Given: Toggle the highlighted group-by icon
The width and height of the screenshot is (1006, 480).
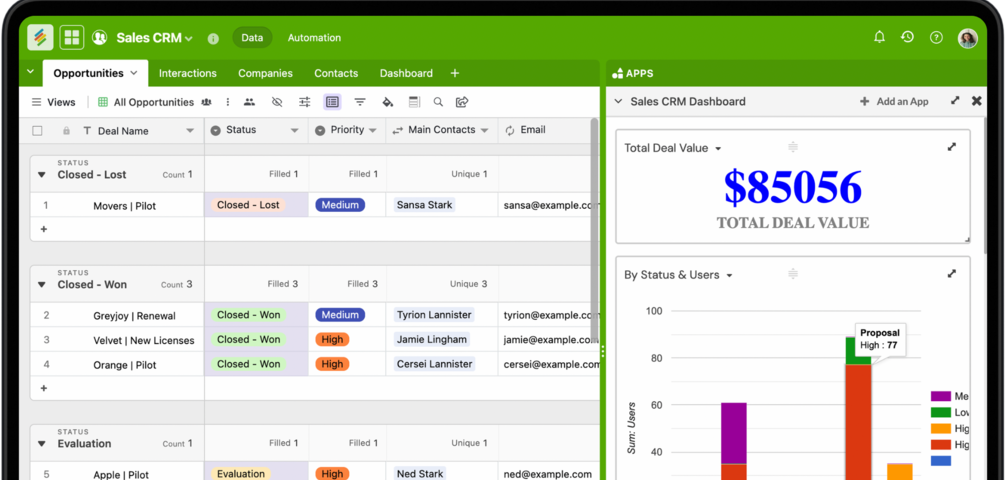Looking at the screenshot, I should [x=332, y=102].
